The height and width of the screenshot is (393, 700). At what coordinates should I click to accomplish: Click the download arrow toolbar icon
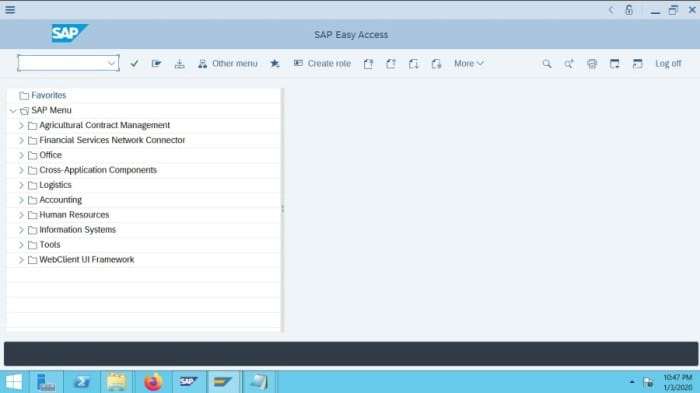pos(179,64)
